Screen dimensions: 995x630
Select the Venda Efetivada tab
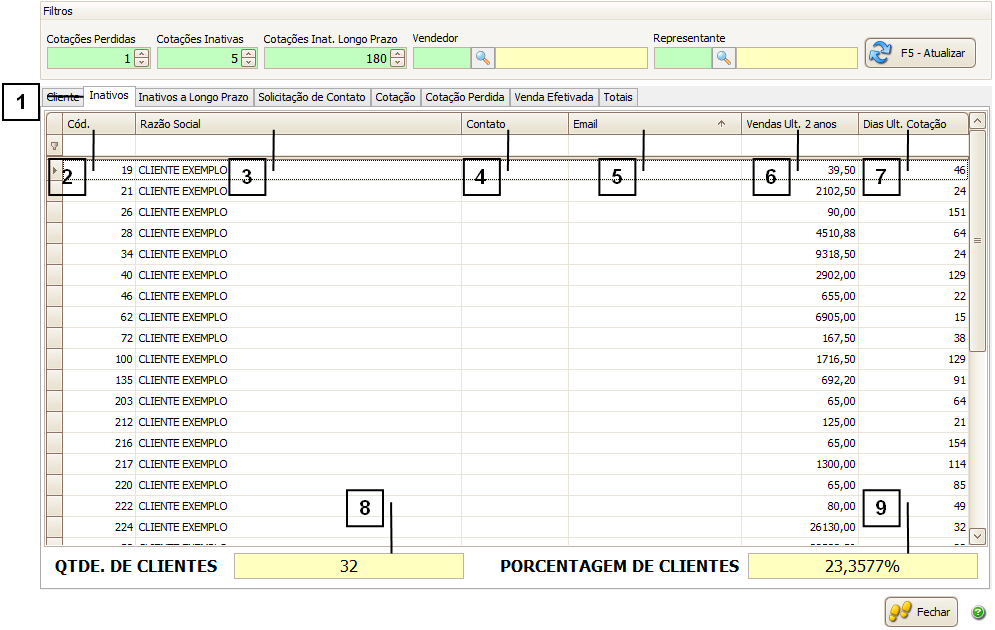tap(554, 97)
